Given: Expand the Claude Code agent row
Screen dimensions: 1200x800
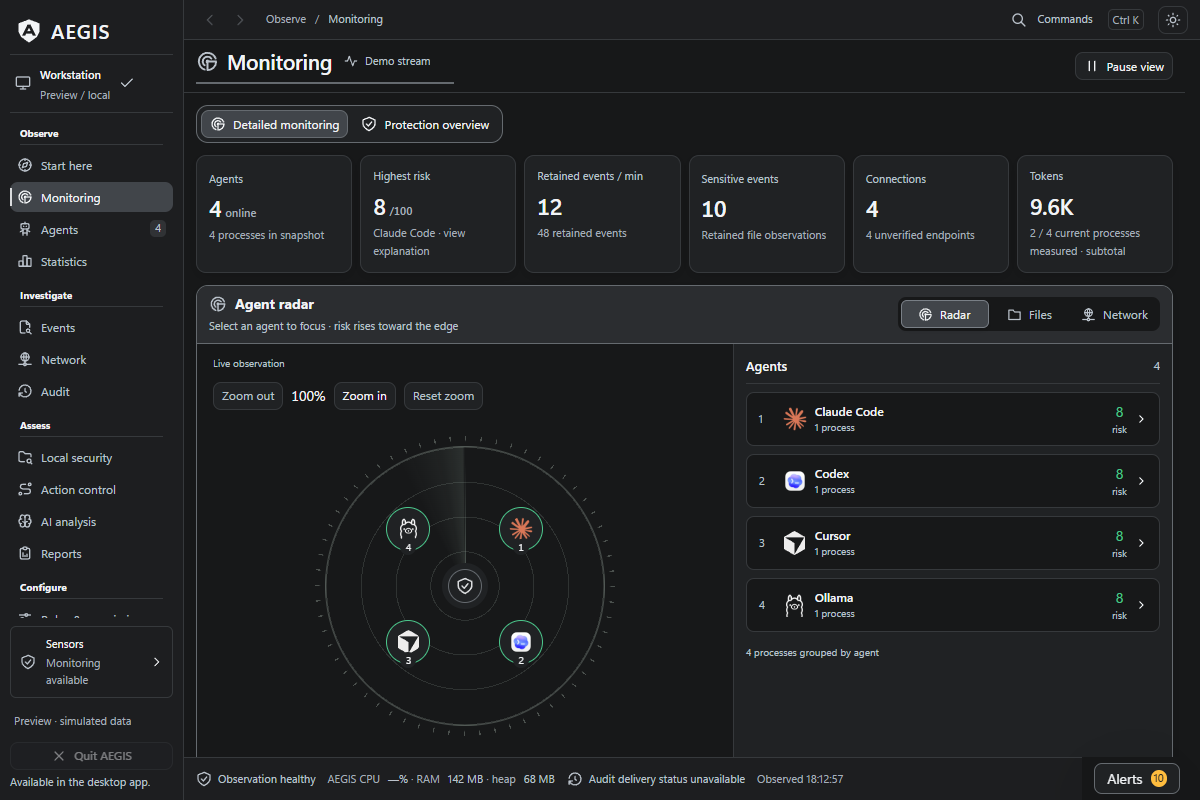Looking at the screenshot, I should click(953, 419).
